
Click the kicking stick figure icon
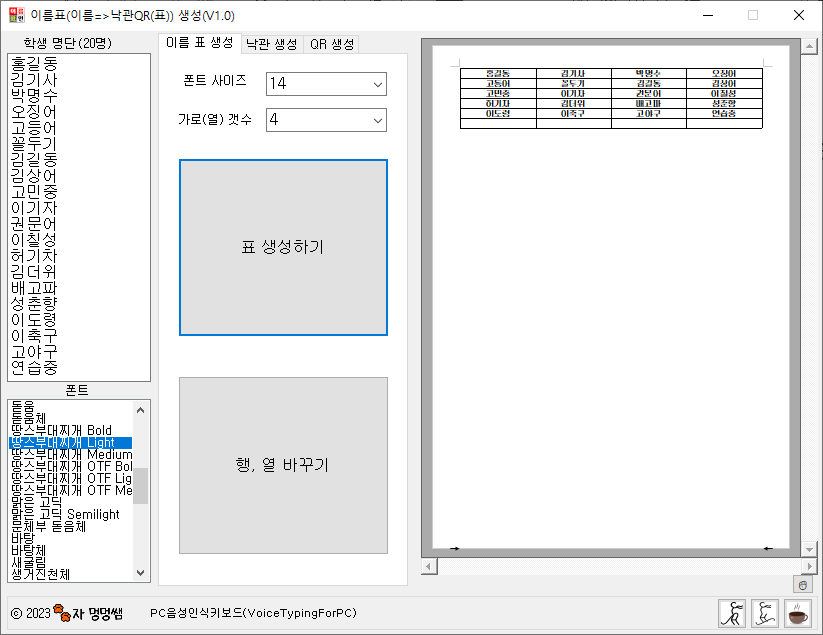[766, 613]
